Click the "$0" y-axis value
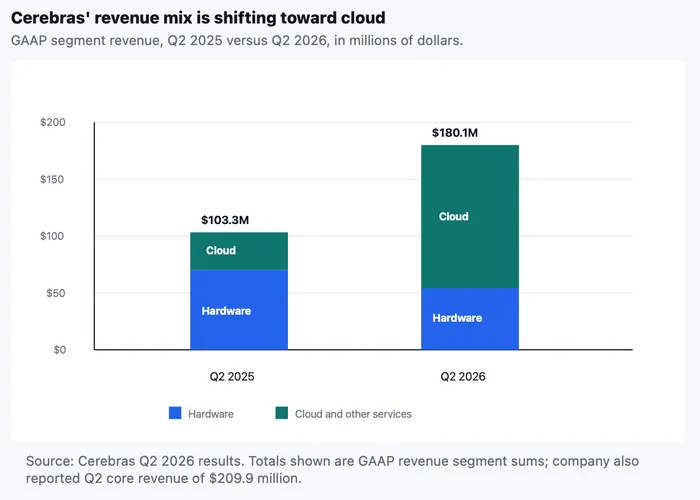 click(60, 350)
